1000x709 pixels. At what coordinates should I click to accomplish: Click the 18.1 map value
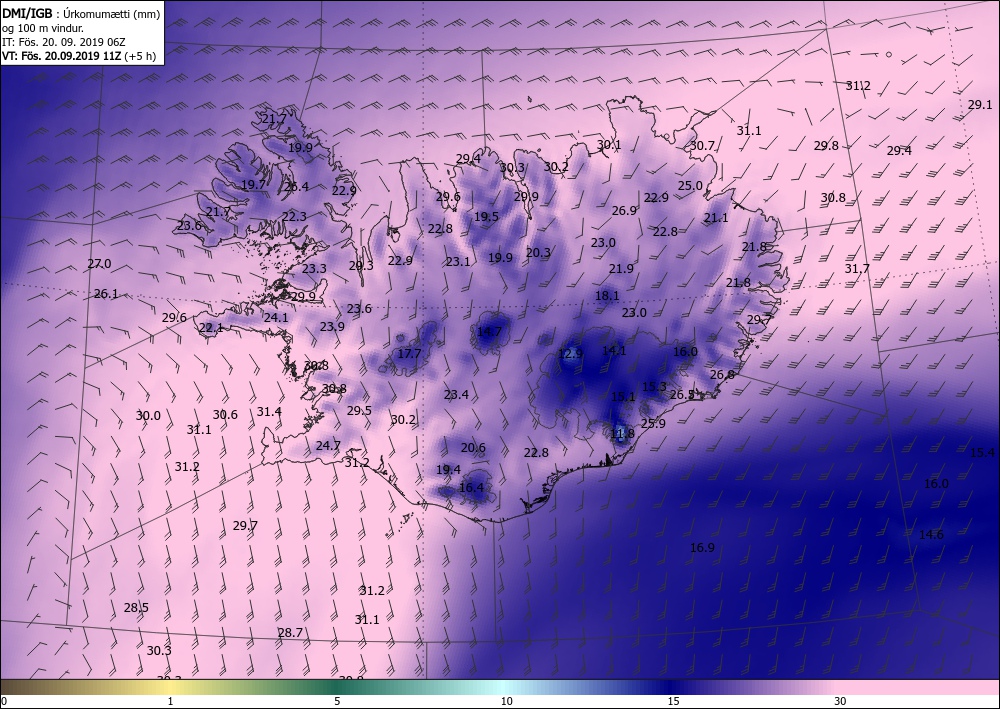point(607,296)
